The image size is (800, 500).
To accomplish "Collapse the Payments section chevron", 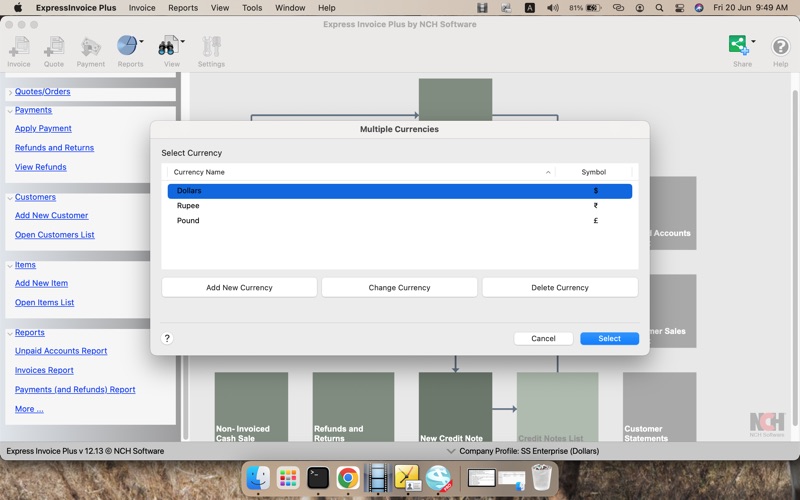I will pos(10,111).
